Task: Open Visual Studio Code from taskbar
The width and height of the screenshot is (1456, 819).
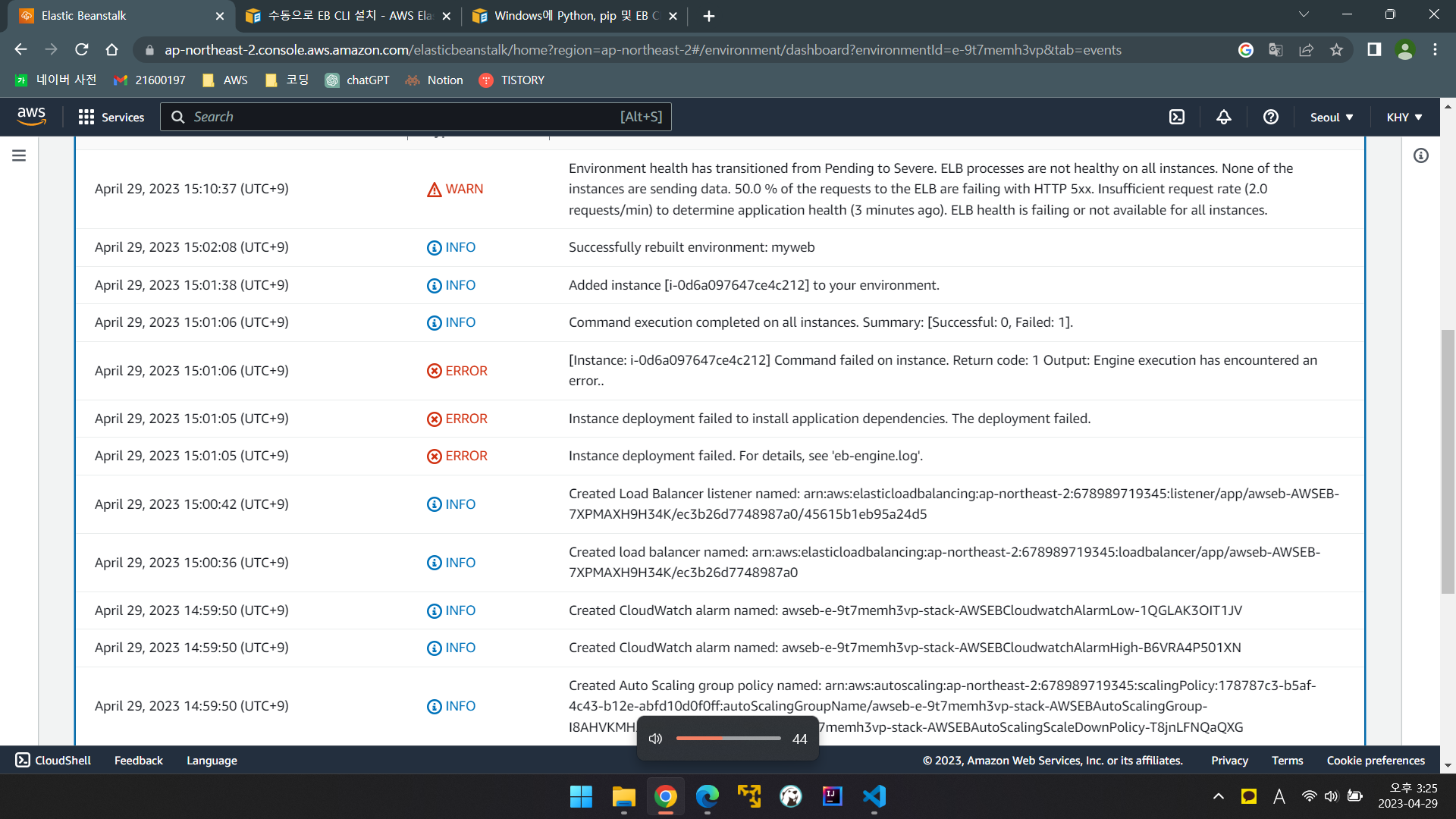Action: point(874,796)
